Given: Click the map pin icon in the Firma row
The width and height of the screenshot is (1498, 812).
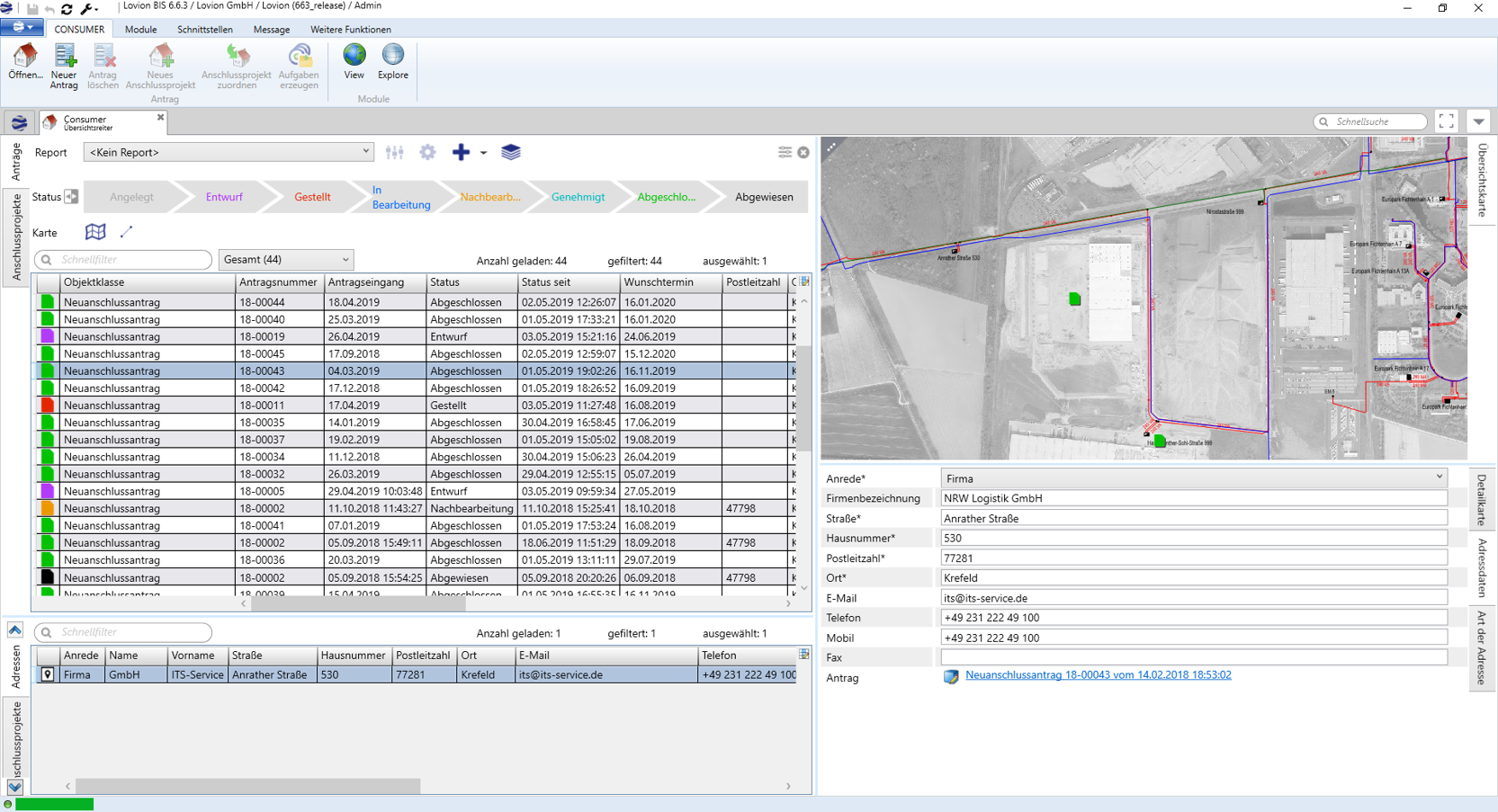Looking at the screenshot, I should (x=48, y=674).
